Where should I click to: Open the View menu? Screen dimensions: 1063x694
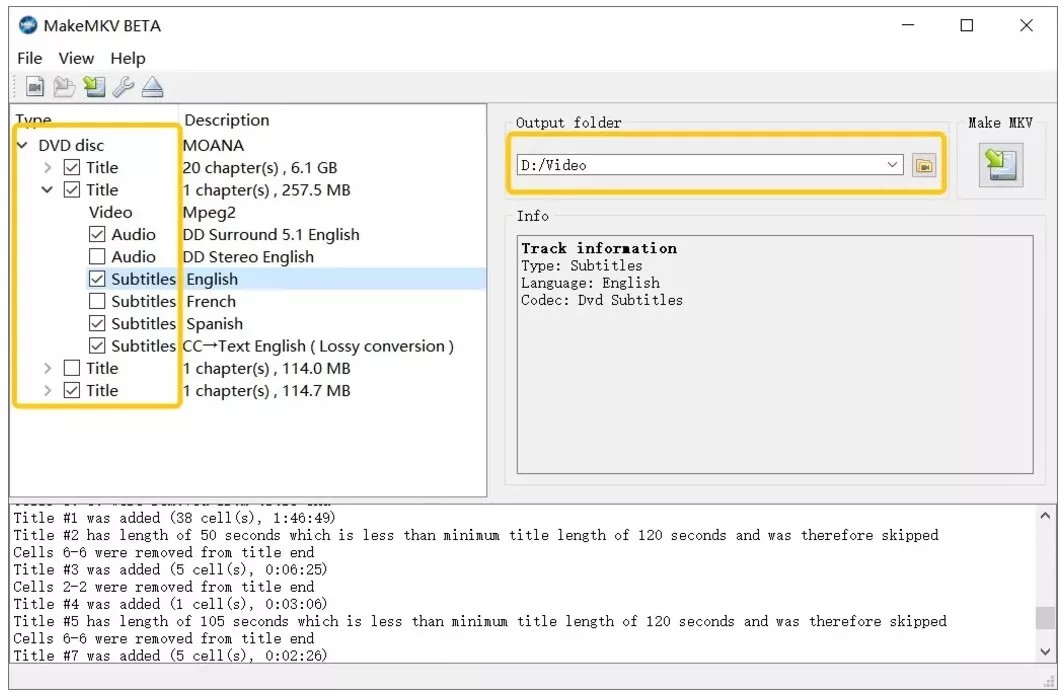click(x=76, y=58)
